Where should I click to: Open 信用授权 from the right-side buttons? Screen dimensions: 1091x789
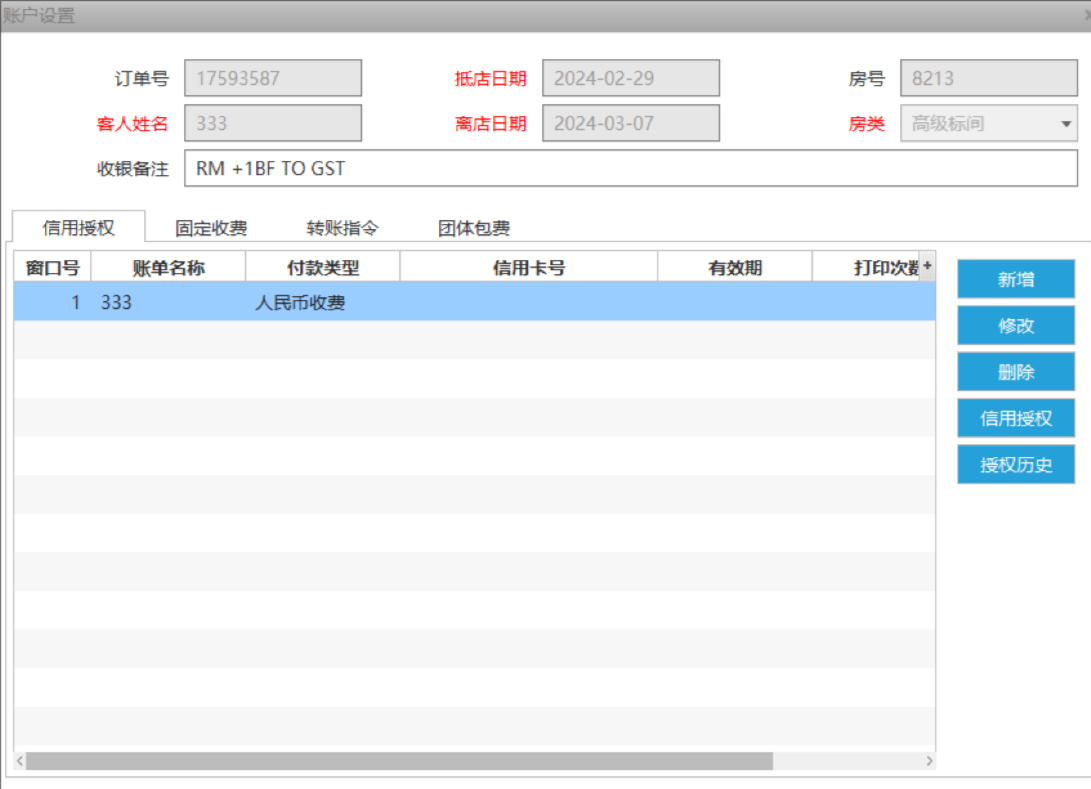click(x=1015, y=418)
